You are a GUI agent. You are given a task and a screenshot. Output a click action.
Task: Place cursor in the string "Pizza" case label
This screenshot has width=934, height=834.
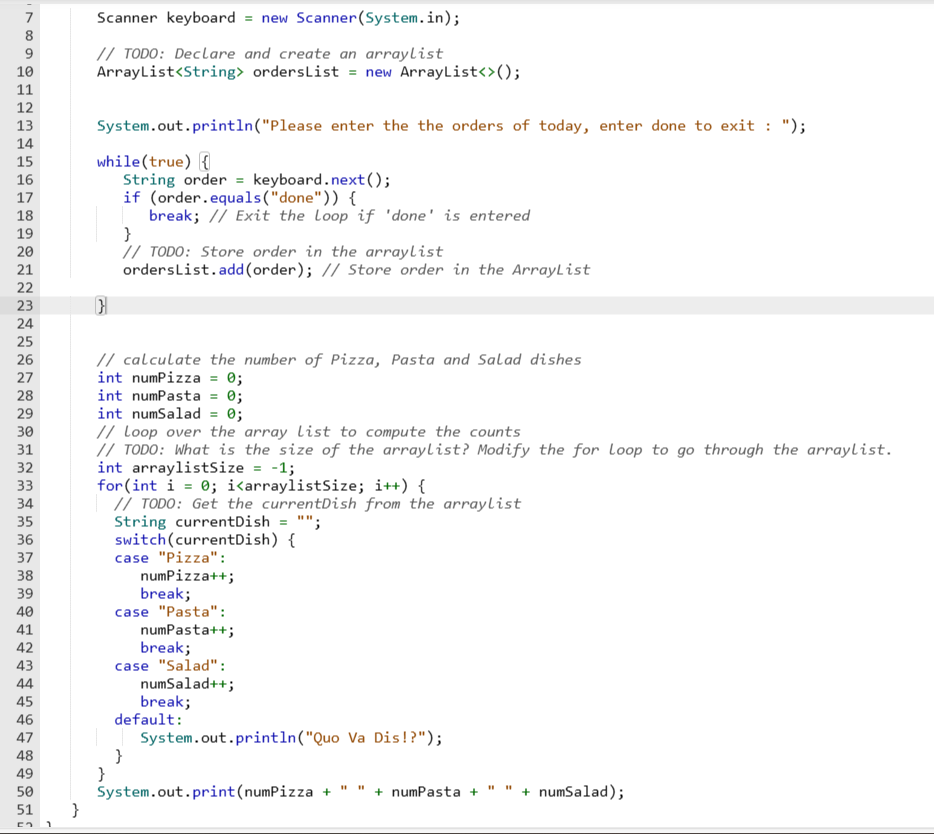coord(187,557)
